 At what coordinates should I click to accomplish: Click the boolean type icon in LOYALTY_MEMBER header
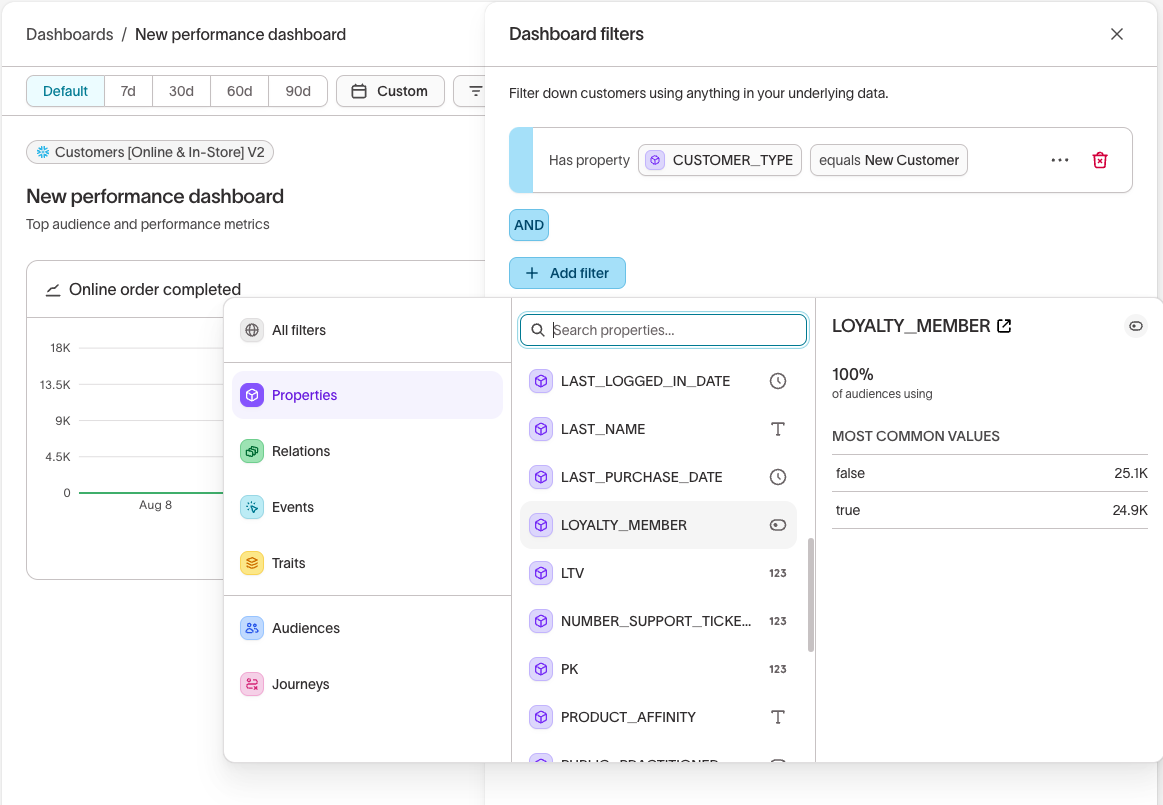1135,326
